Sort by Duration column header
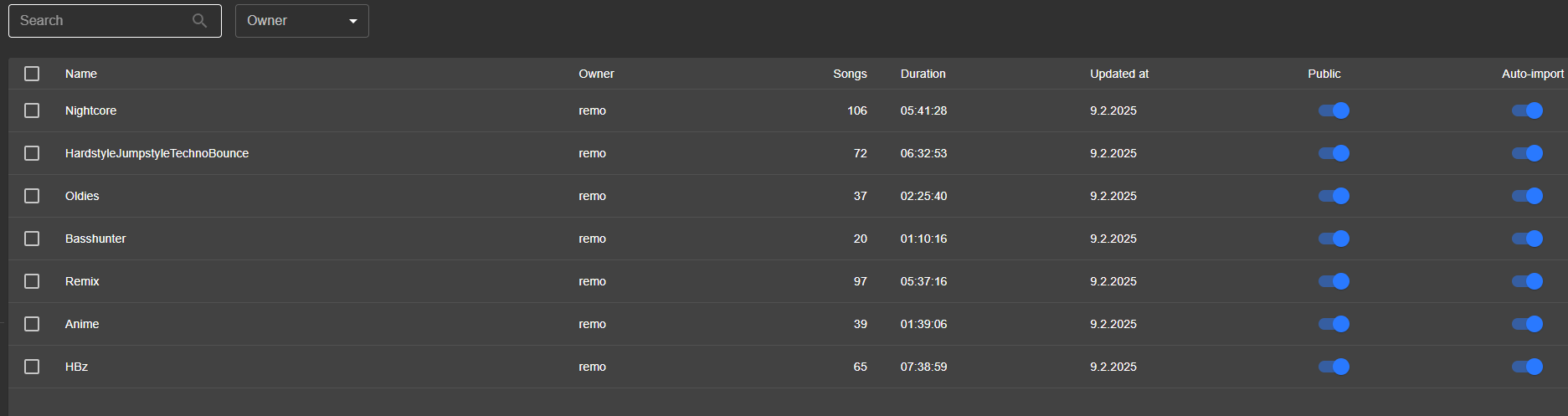This screenshot has height=416, width=1568. [923, 74]
